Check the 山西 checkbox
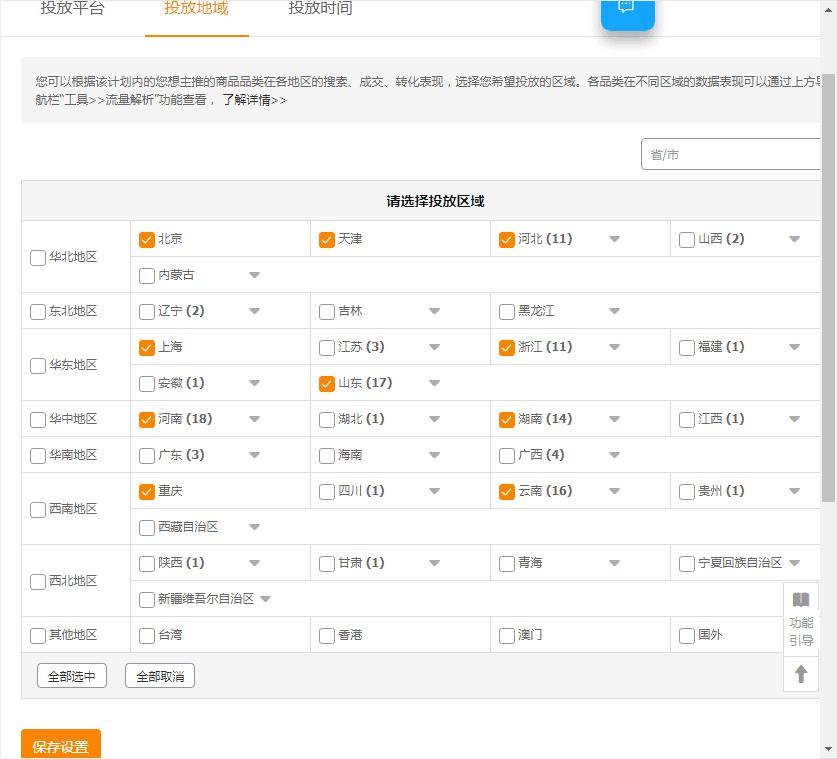 [686, 239]
